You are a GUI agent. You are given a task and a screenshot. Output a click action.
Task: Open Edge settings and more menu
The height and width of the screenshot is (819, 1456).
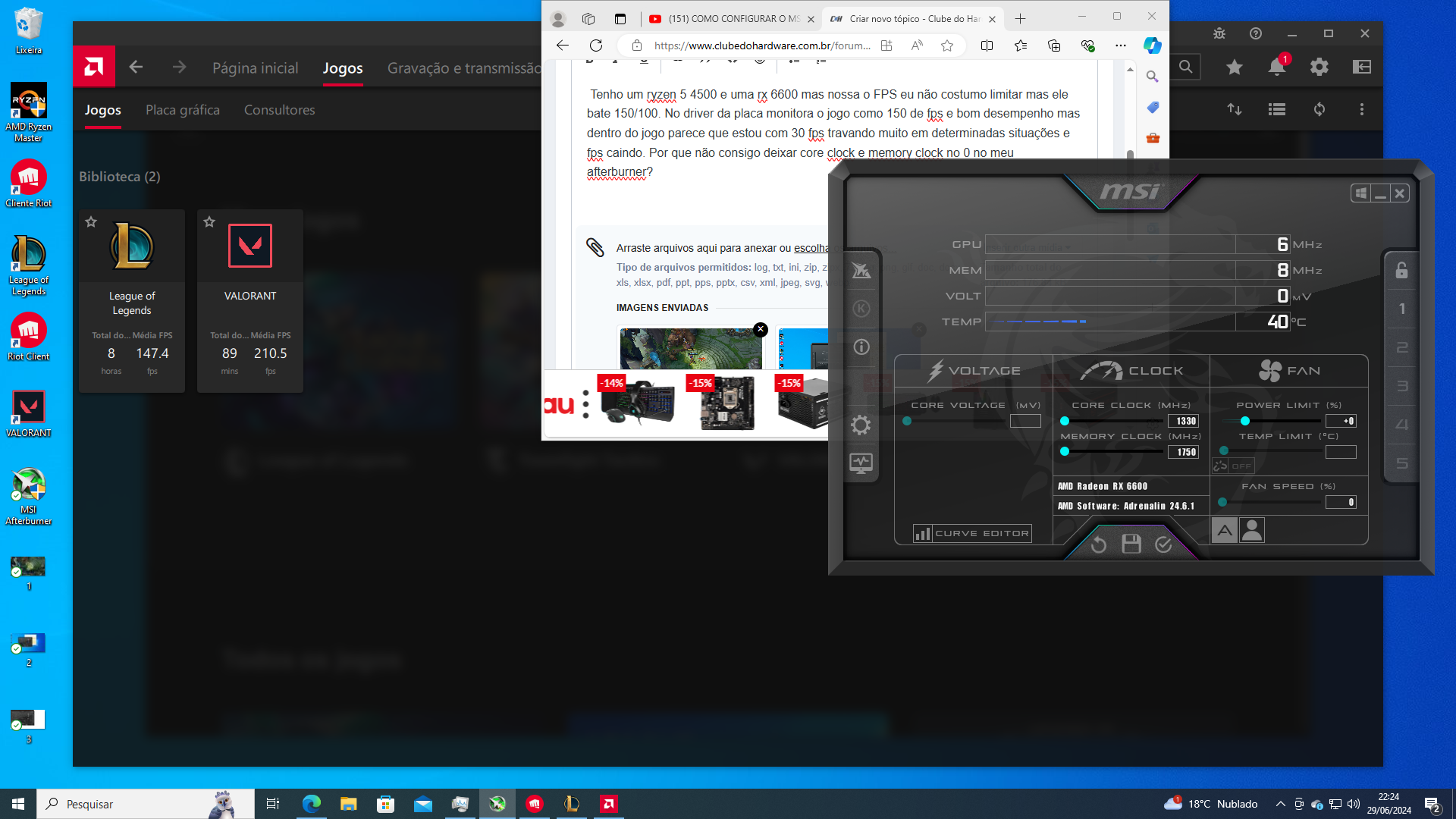(1120, 45)
